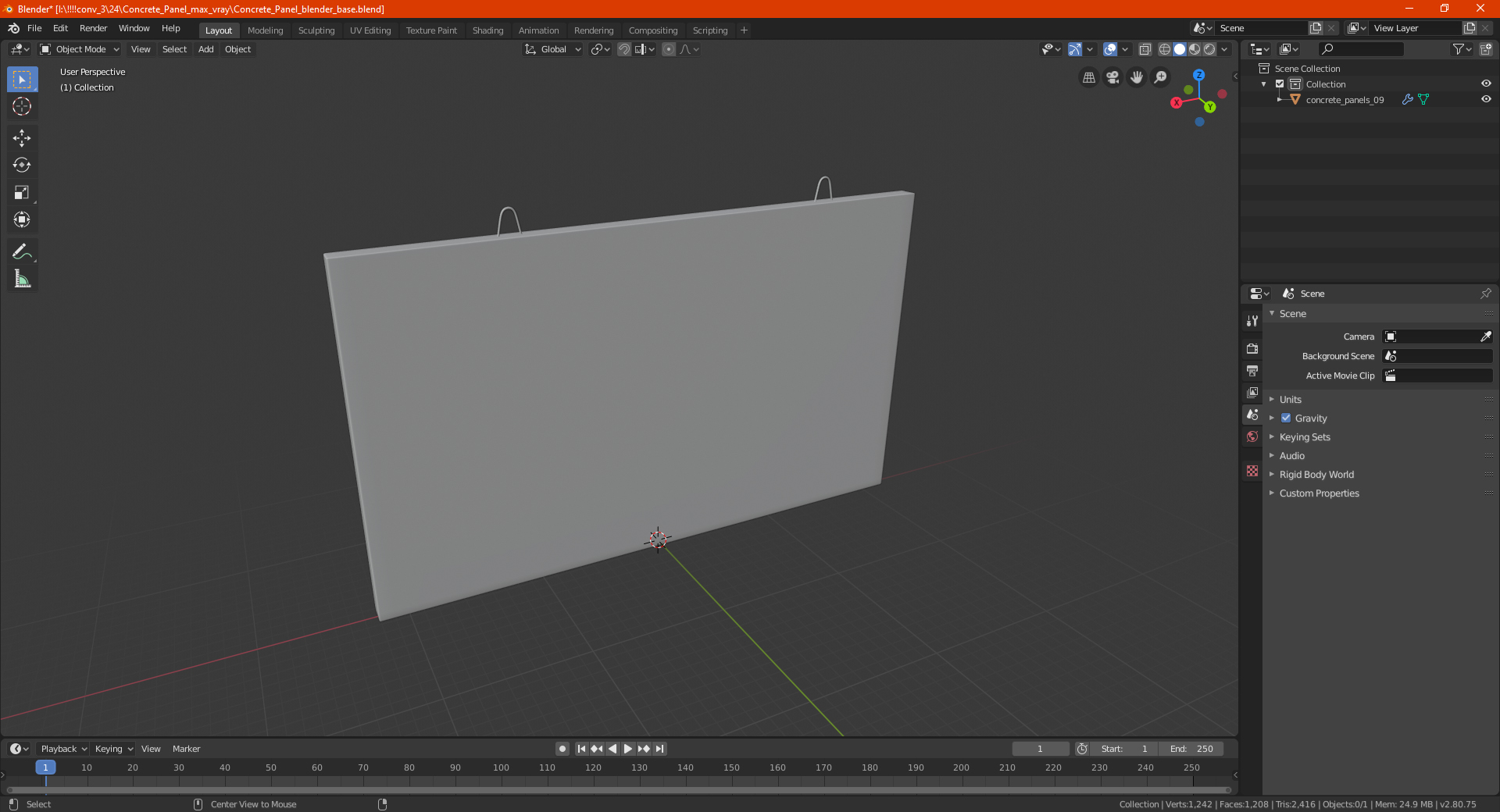Screen dimensions: 1500x812
Task: Toggle orthographic grid view icon
Action: pyautogui.click(x=1088, y=77)
